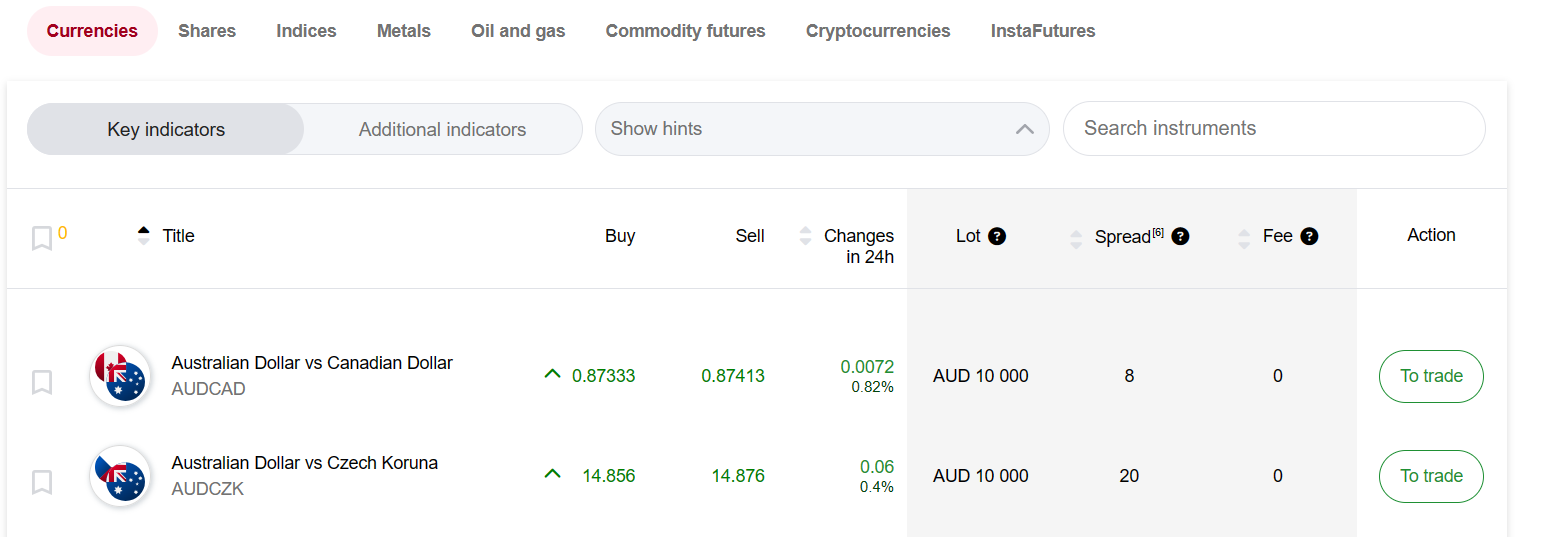Select the Key indicators view
Screen dimensions: 1562x537
(x=166, y=129)
